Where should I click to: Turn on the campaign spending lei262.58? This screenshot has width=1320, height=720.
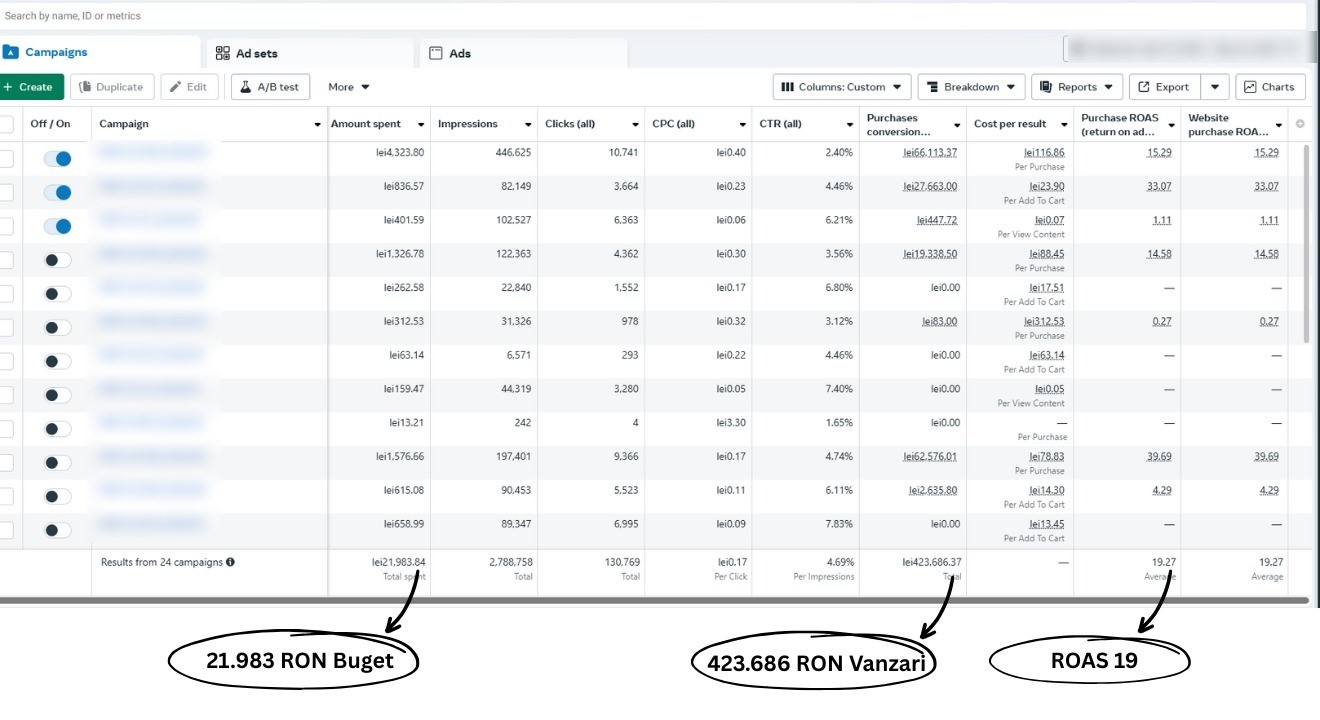pos(58,294)
